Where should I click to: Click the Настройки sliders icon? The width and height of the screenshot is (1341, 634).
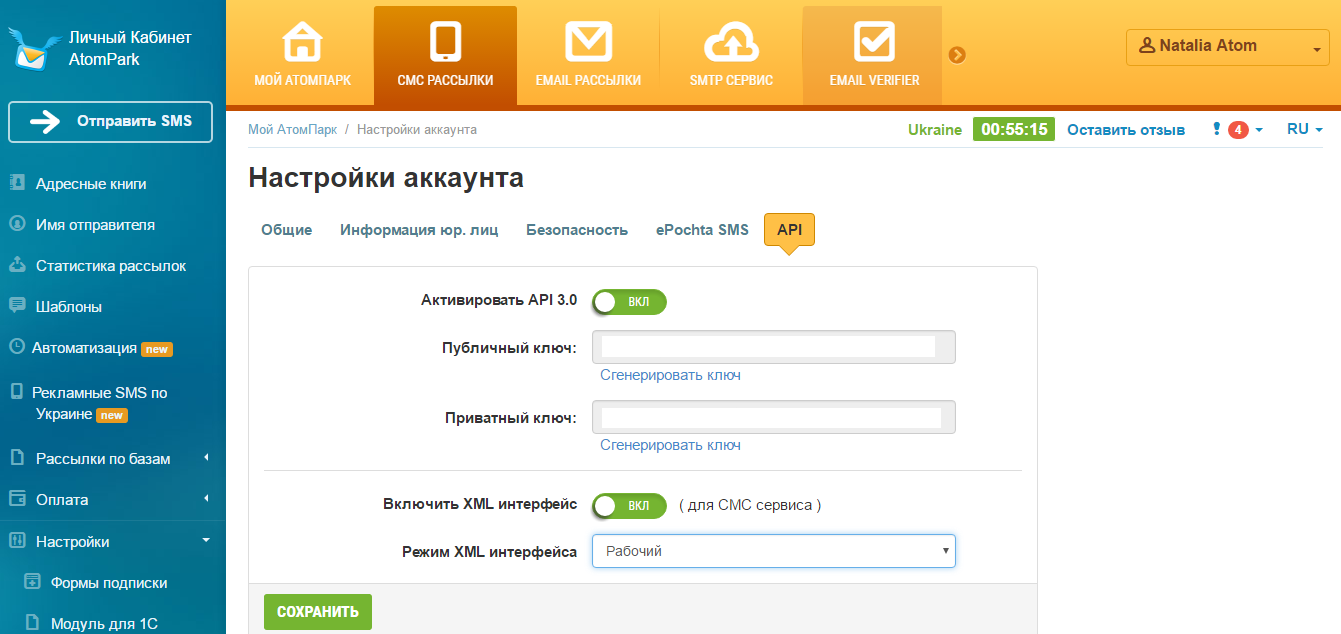pyautogui.click(x=17, y=541)
